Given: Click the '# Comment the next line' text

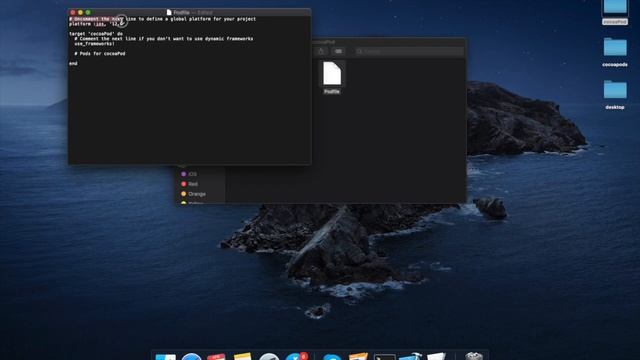Looking at the screenshot, I should coord(164,39).
